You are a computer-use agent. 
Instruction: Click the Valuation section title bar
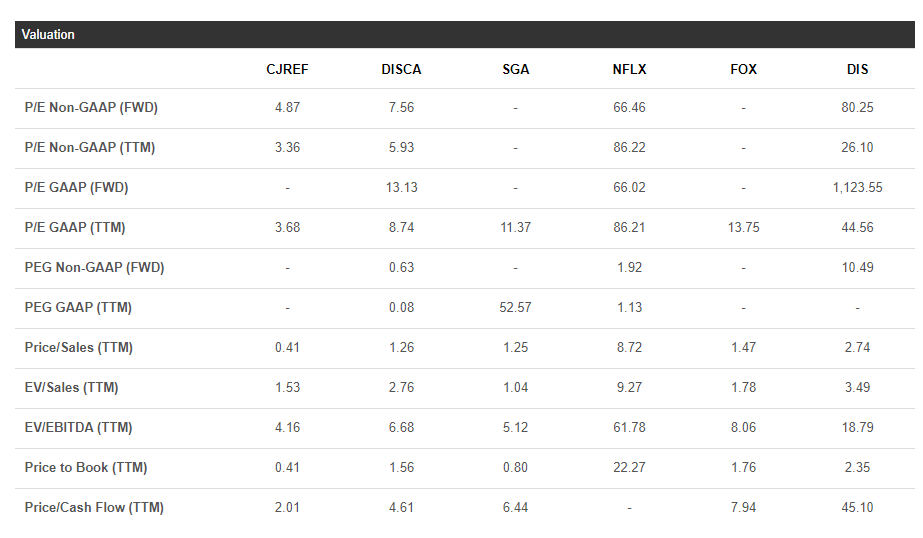(465, 35)
